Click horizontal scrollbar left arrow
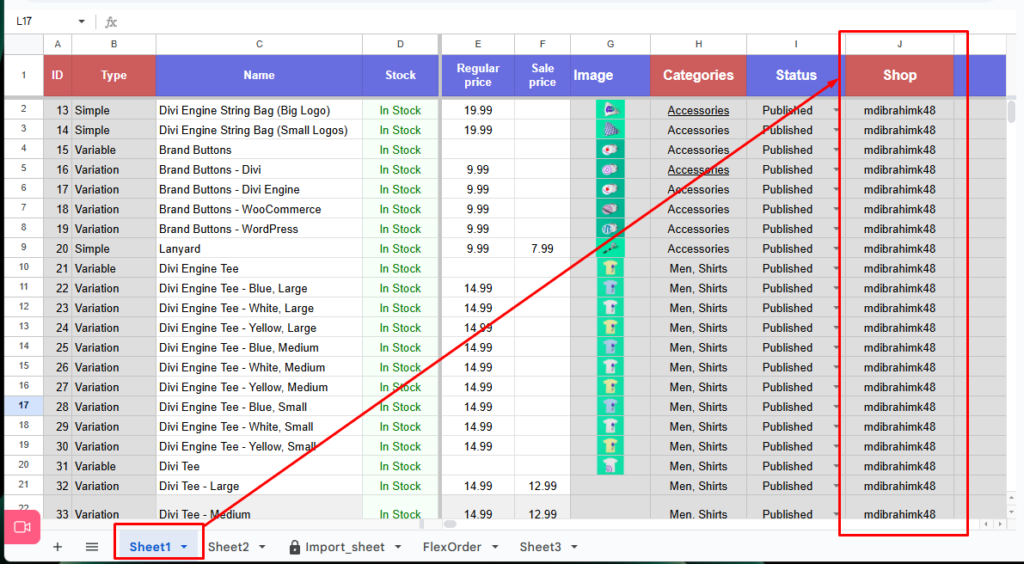The width and height of the screenshot is (1024, 564). [x=987, y=524]
